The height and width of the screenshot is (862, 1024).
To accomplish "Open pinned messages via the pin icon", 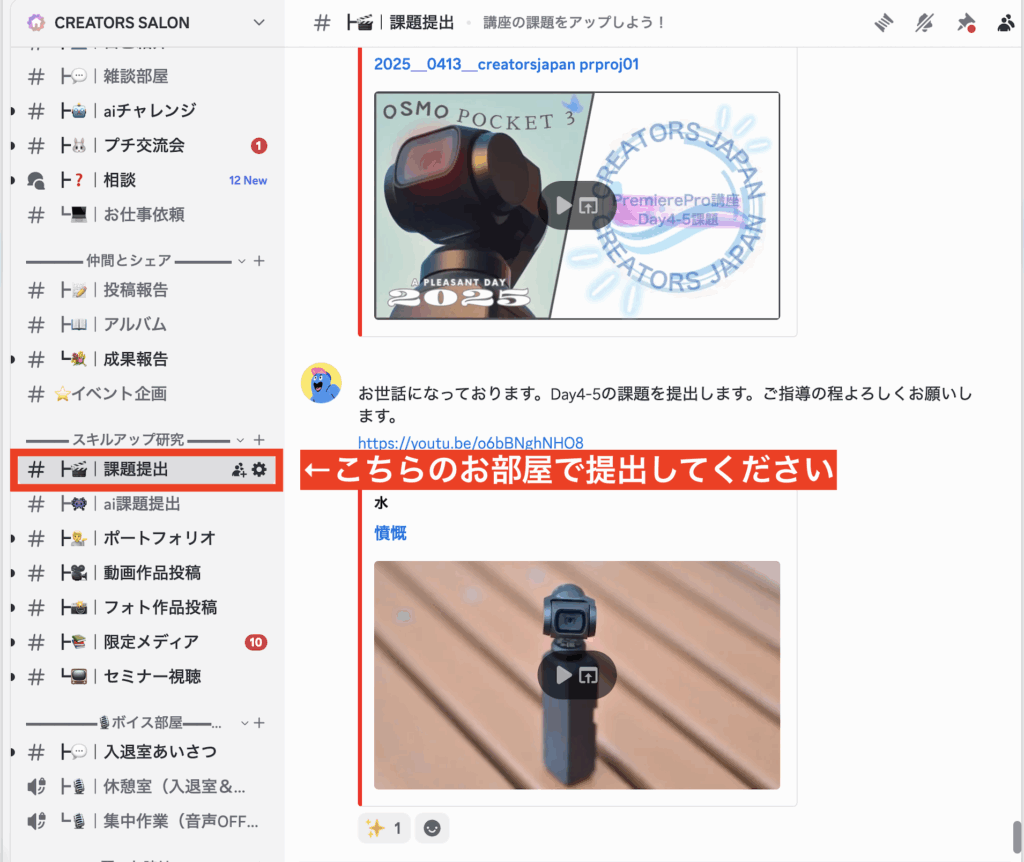I will pyautogui.click(x=966, y=24).
